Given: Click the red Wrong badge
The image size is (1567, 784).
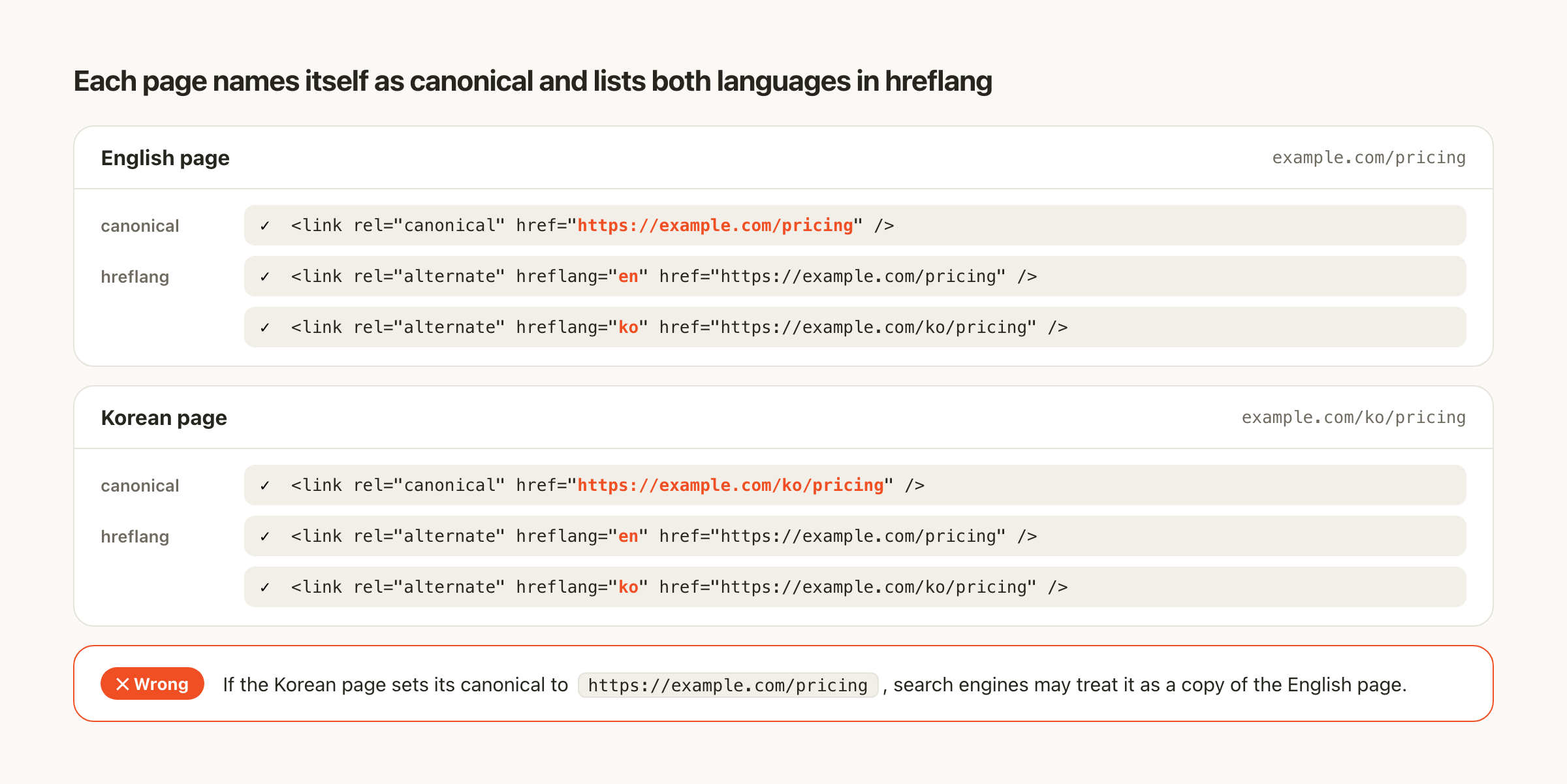Looking at the screenshot, I should pos(152,683).
